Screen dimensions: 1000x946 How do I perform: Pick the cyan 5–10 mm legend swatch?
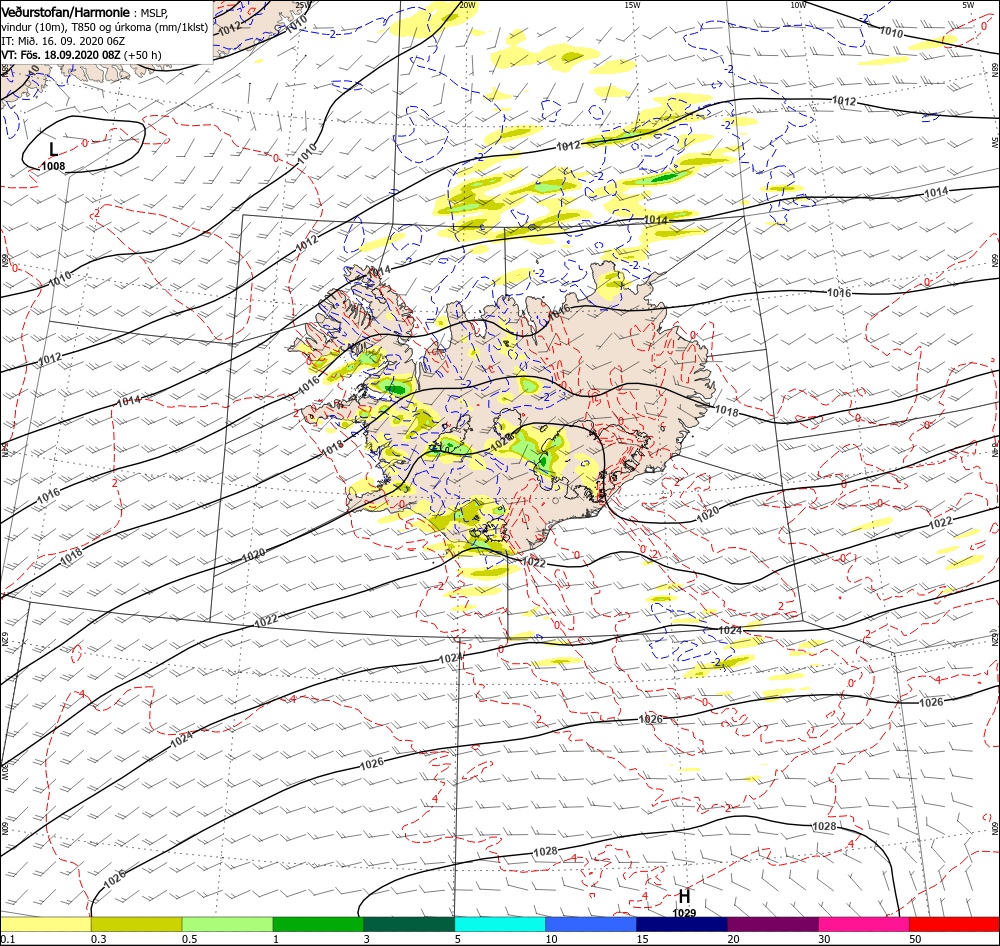[500, 924]
